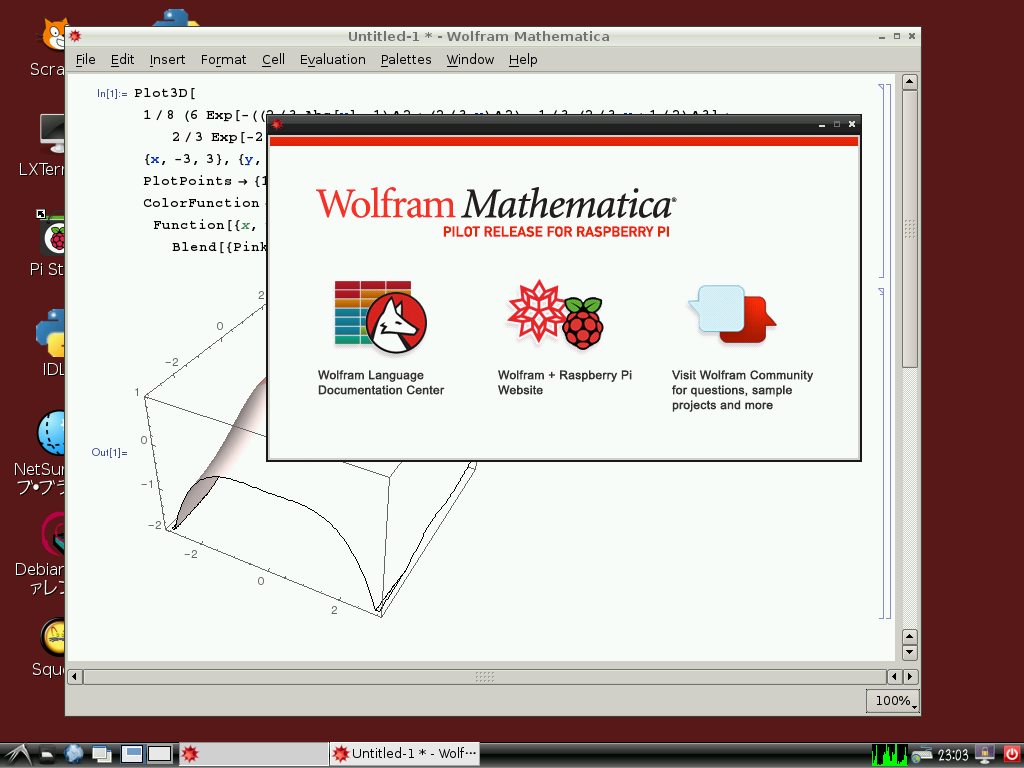
Task: Open the NetSurf browser desktop icon
Action: [51, 433]
